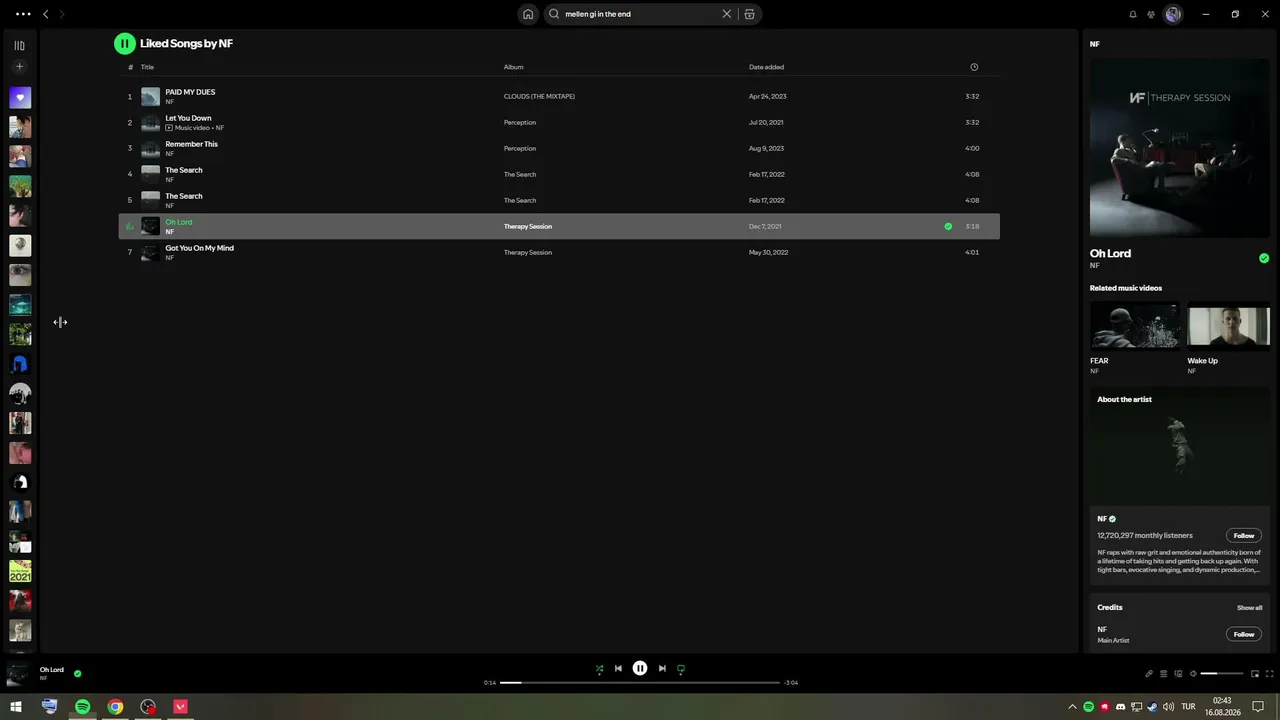
Task: Skip to next track
Action: pyautogui.click(x=662, y=669)
